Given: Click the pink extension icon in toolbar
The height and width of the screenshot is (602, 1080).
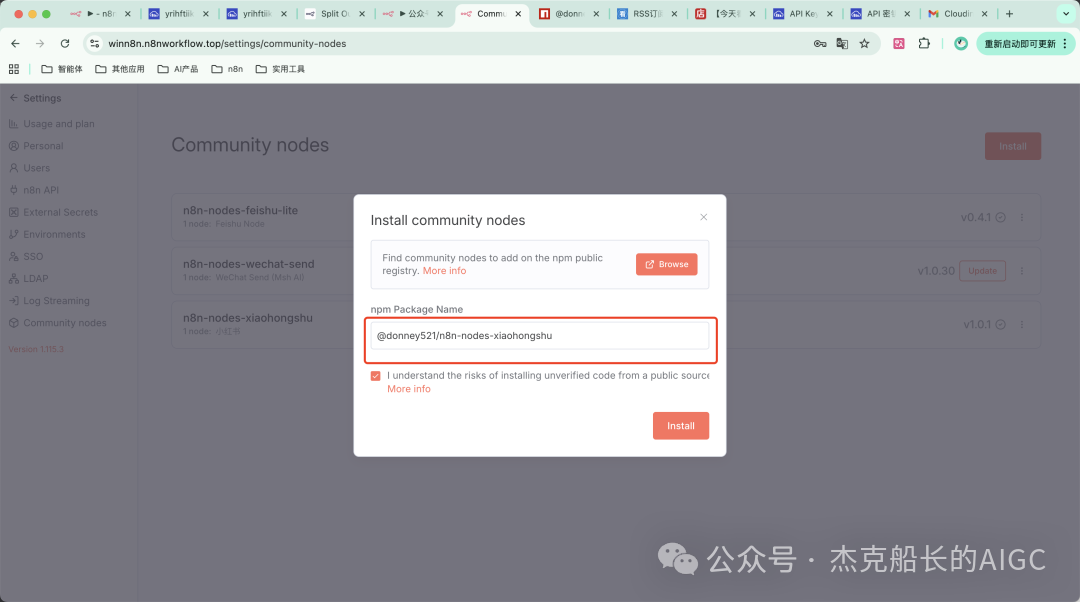Looking at the screenshot, I should [899, 43].
